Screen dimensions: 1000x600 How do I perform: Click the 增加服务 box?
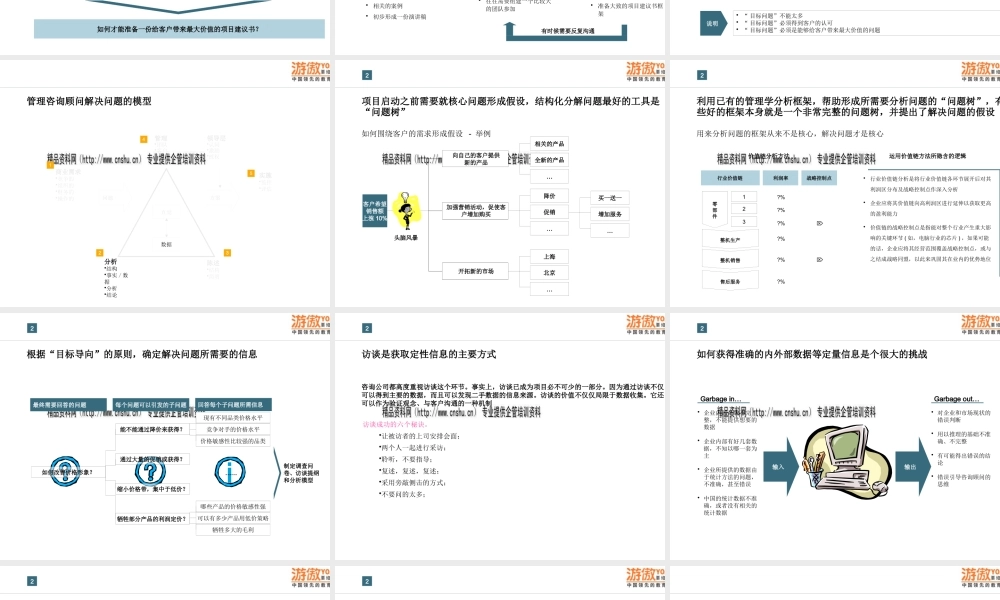click(610, 214)
